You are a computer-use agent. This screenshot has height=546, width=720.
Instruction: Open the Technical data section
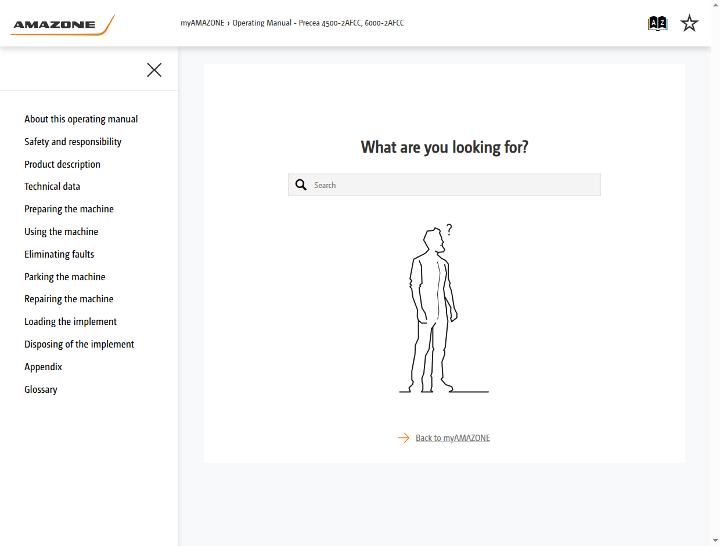[x=52, y=186]
